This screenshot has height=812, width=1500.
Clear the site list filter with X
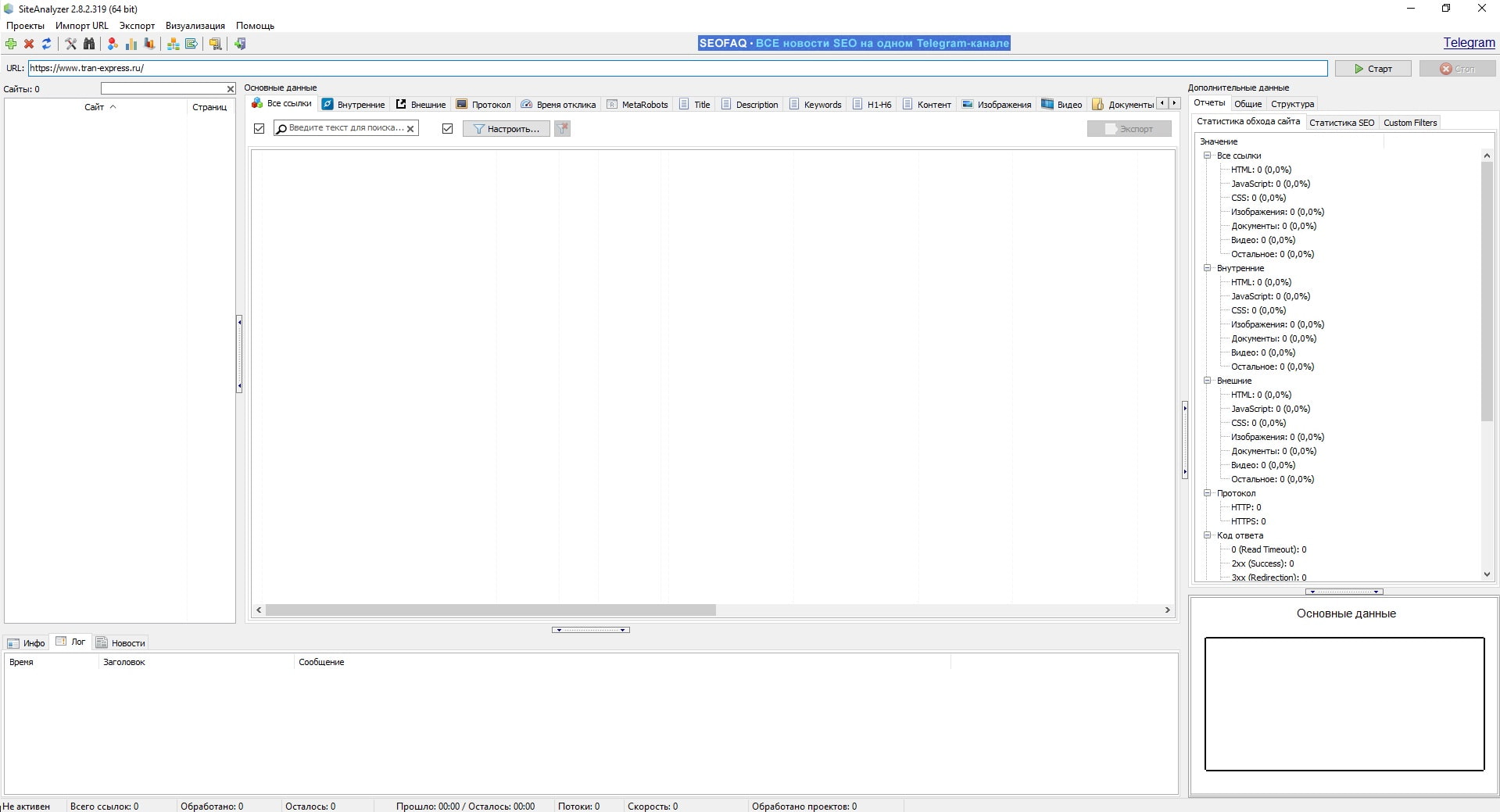230,89
